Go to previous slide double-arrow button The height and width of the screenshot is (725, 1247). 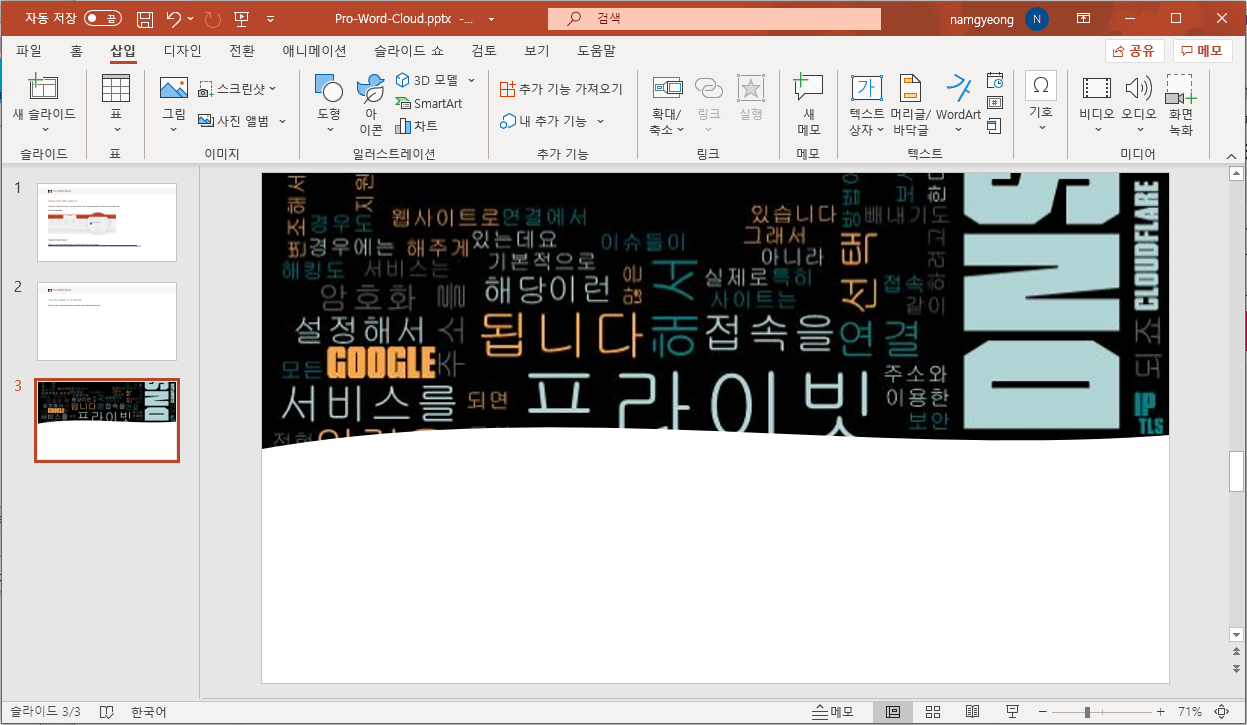(1237, 652)
